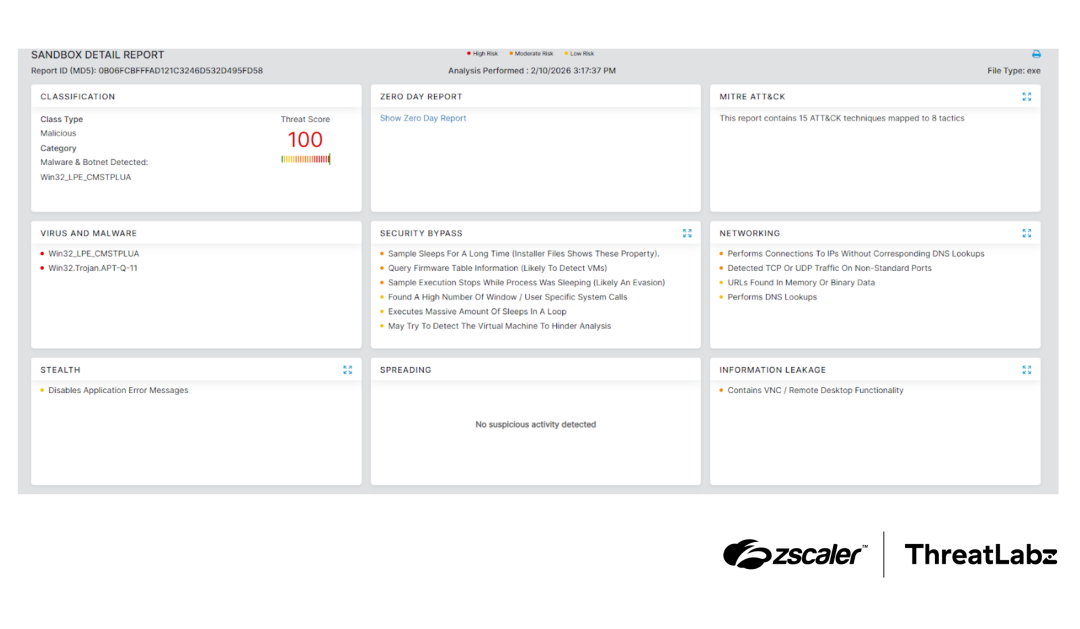Image resolution: width=1080 pixels, height=629 pixels.
Task: Expand the Security Bypass panel
Action: 687,233
